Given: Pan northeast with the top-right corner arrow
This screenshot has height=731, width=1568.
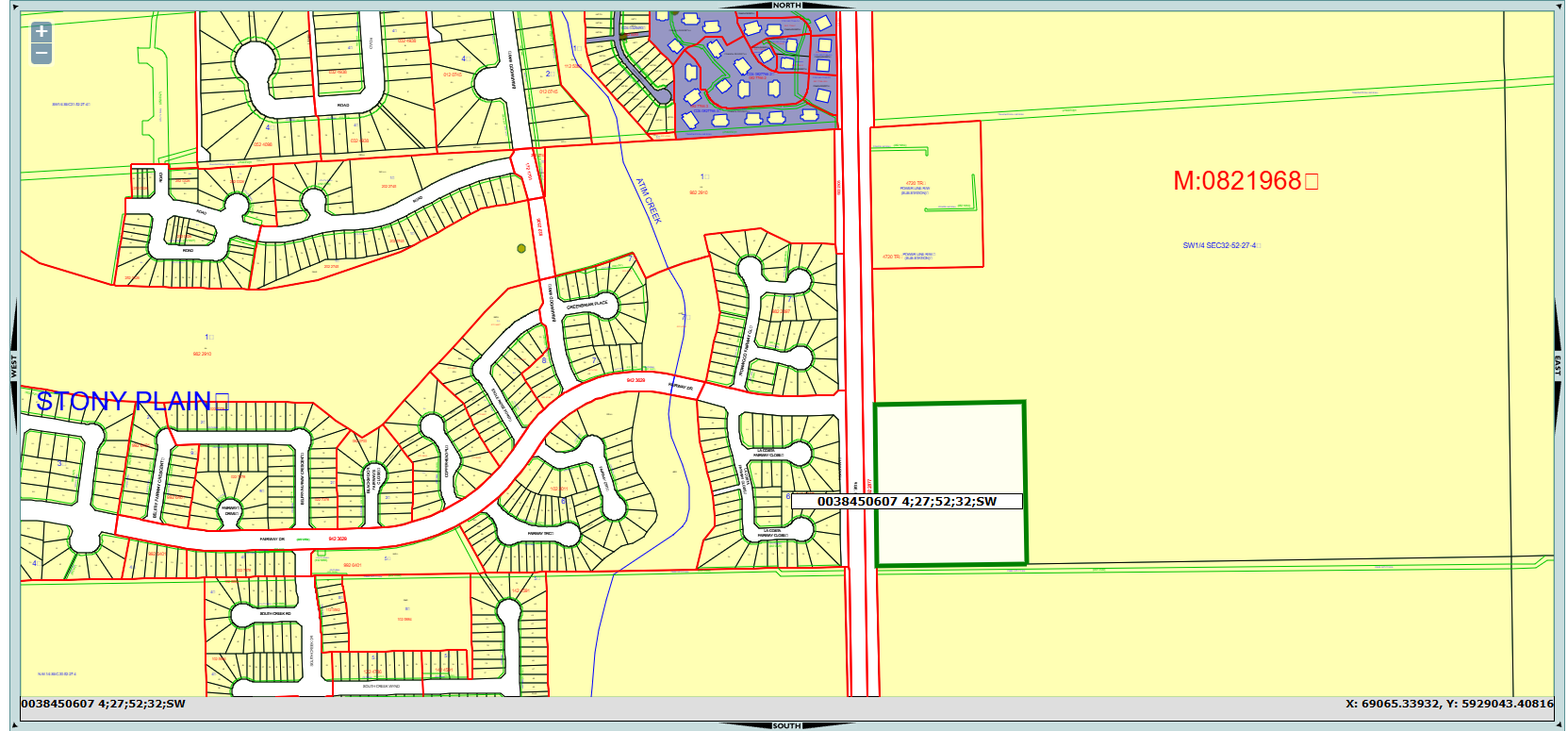Looking at the screenshot, I should pyautogui.click(x=1558, y=6).
